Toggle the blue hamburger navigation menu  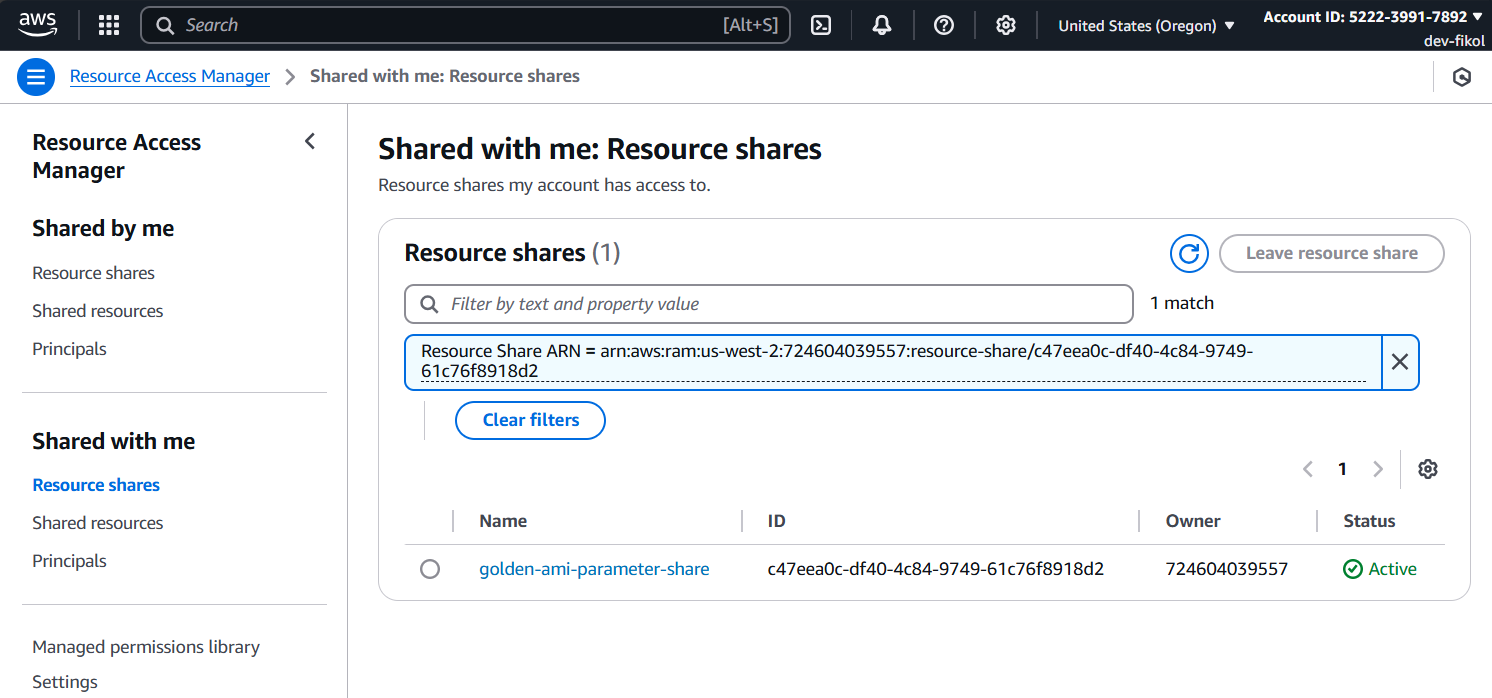coord(36,77)
